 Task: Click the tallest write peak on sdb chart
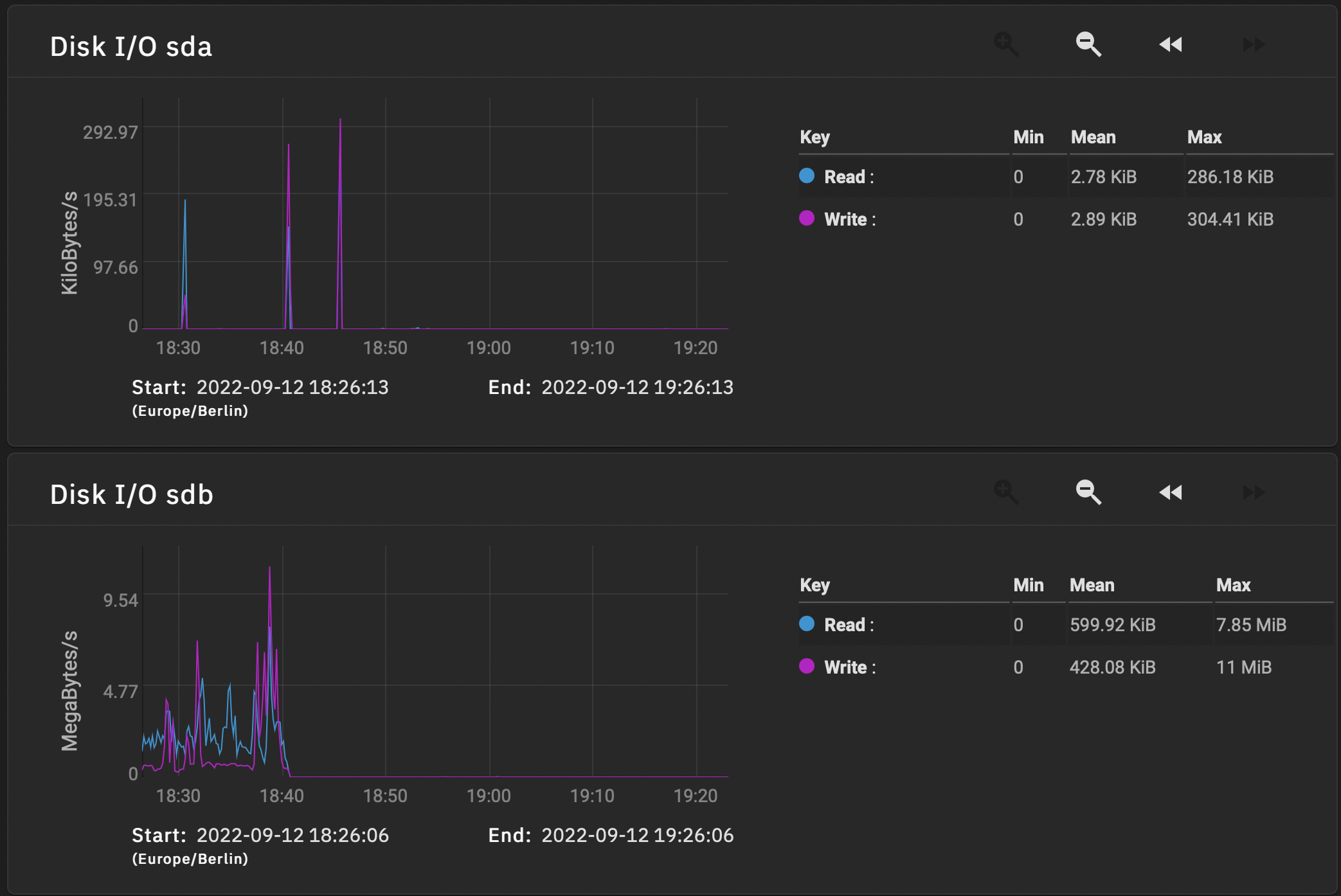tap(269, 568)
